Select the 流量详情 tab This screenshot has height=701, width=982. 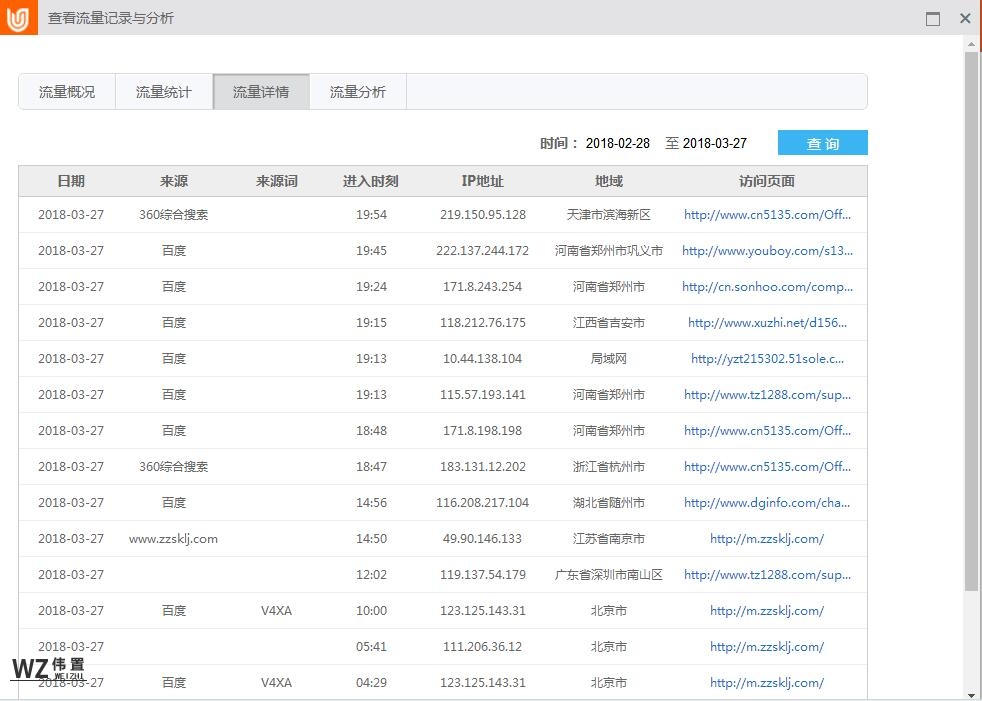click(260, 91)
